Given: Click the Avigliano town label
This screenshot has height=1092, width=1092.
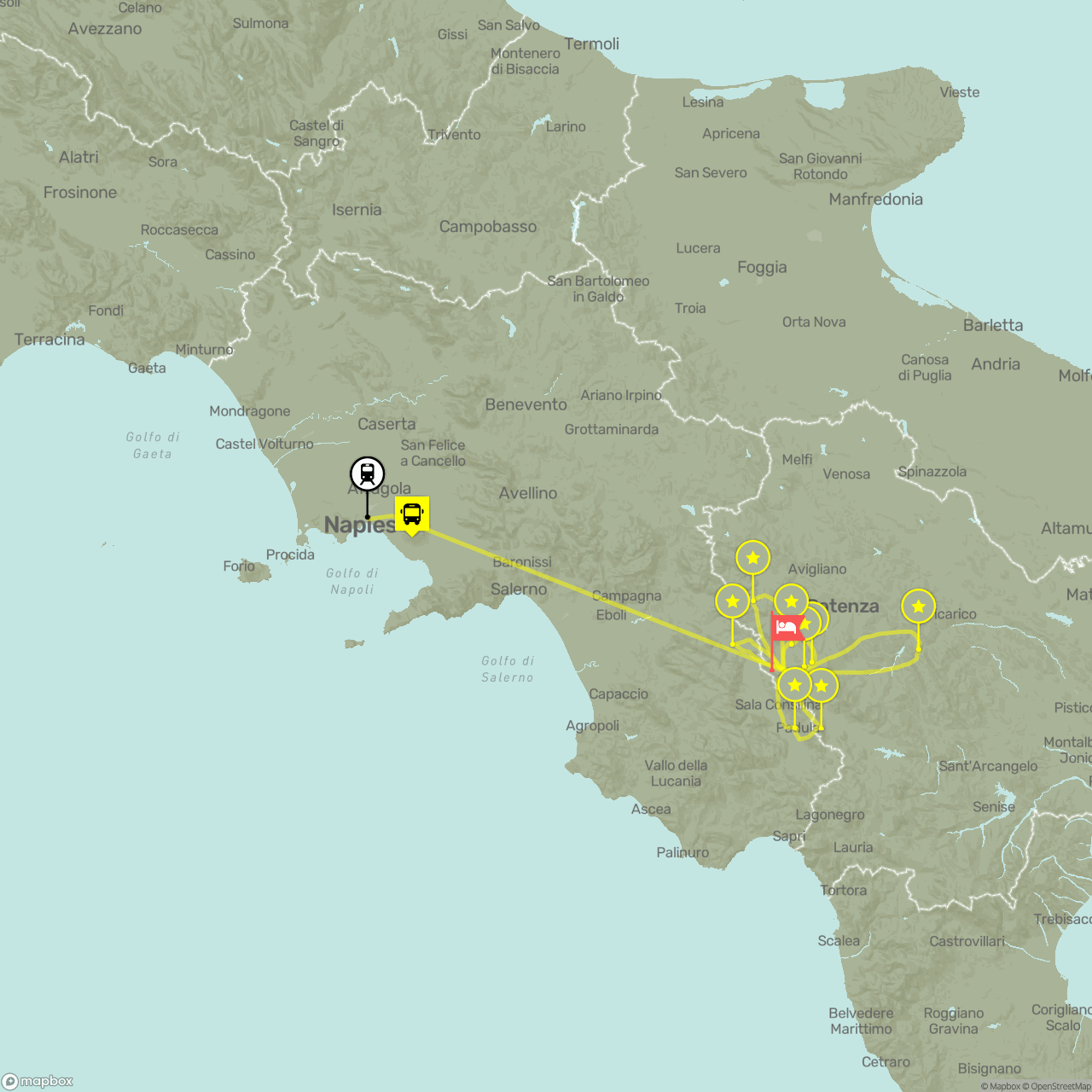Looking at the screenshot, I should 817,569.
